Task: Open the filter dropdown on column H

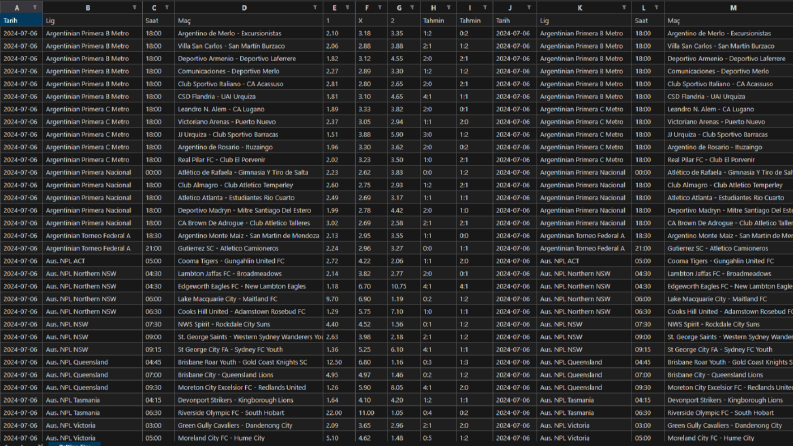Action: [449, 8]
